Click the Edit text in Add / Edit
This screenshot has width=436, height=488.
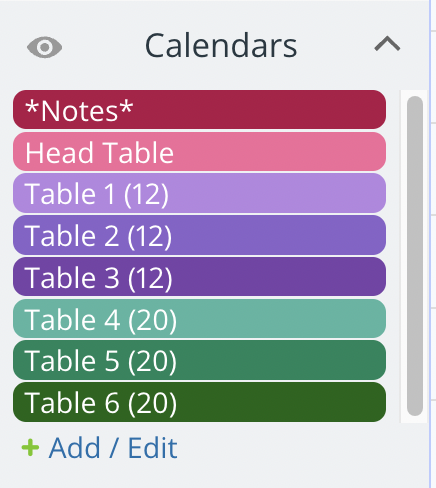click(153, 448)
